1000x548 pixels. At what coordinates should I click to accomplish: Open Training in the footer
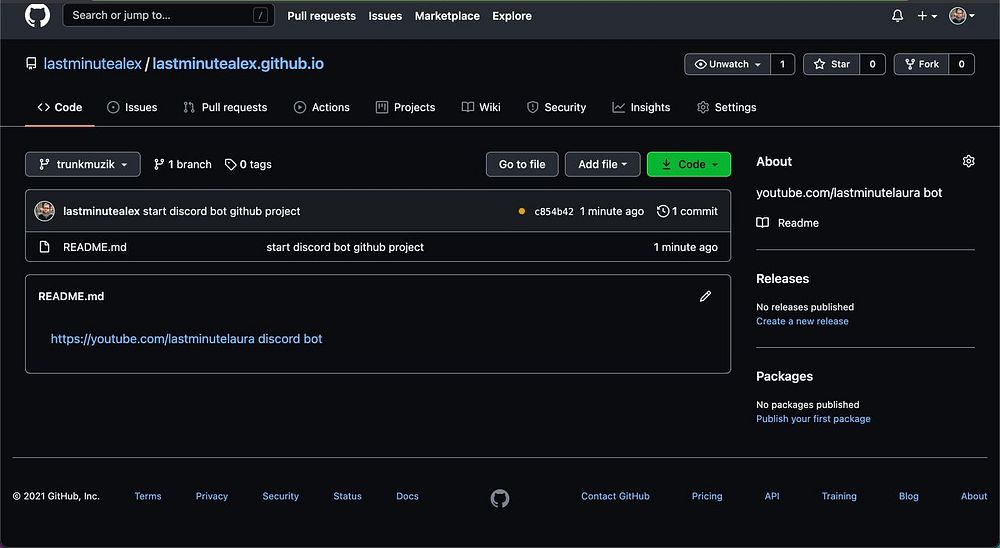[x=839, y=496]
